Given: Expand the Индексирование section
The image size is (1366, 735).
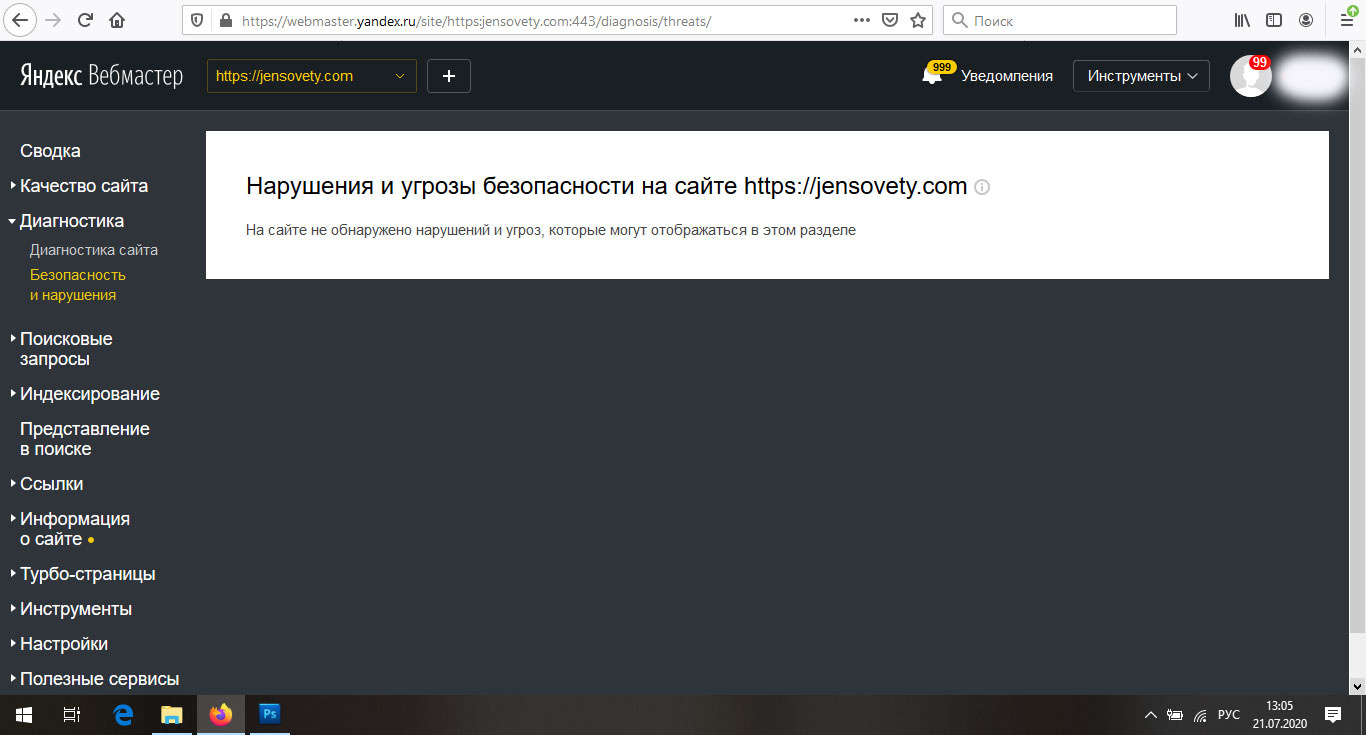Looking at the screenshot, I should coord(90,394).
